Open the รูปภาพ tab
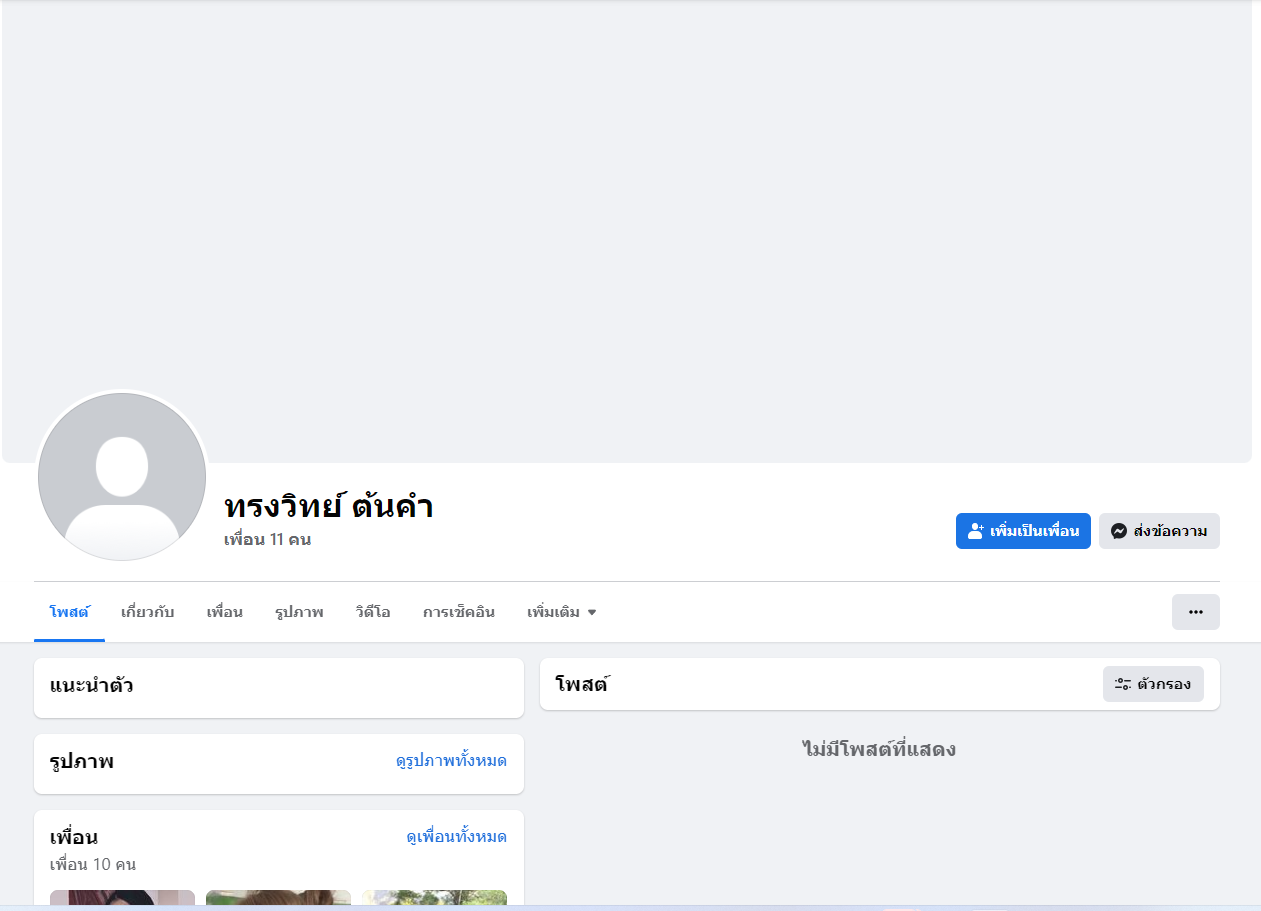The width and height of the screenshot is (1261, 911). pos(299,612)
